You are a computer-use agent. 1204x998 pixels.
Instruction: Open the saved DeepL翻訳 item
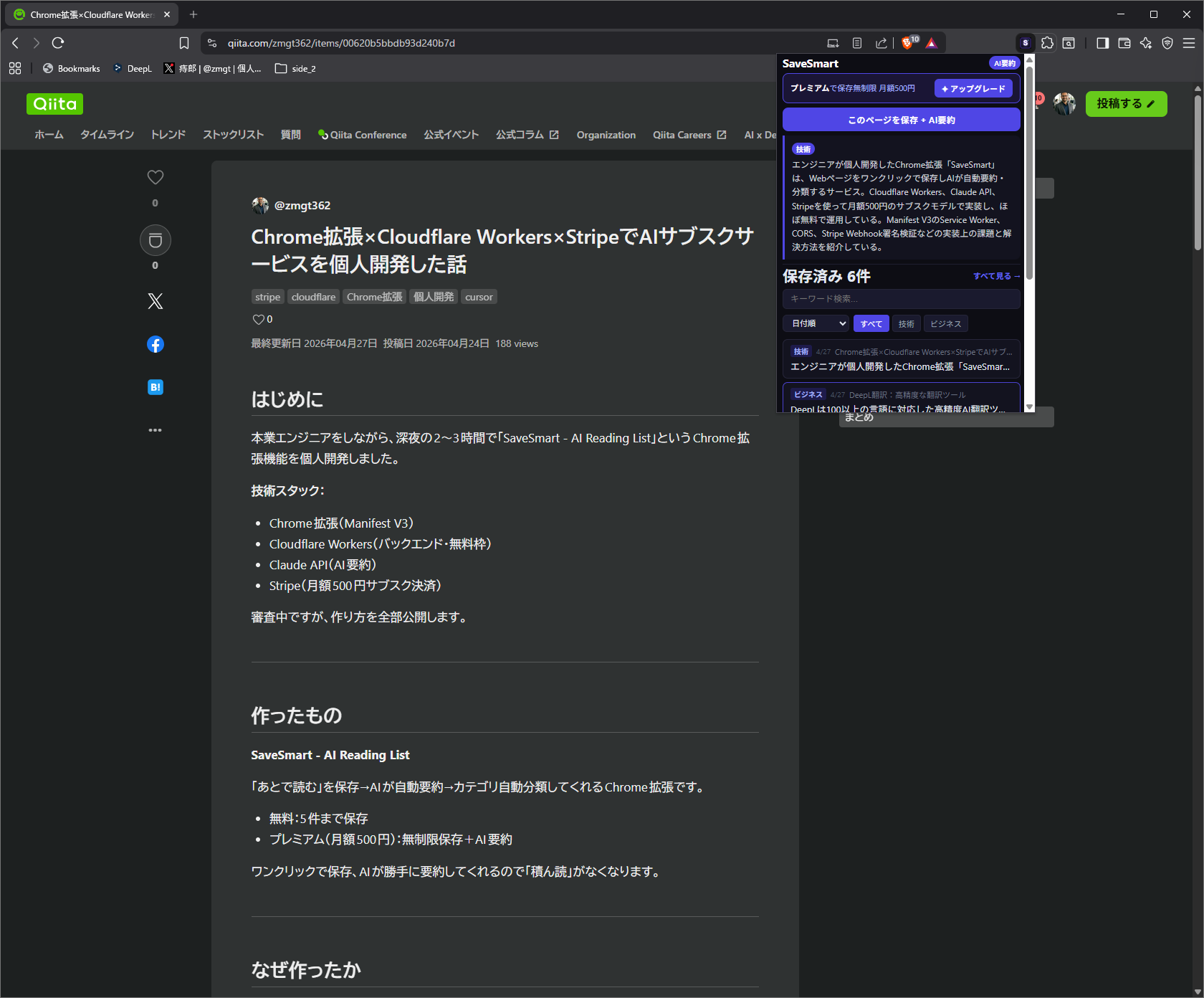tap(901, 398)
